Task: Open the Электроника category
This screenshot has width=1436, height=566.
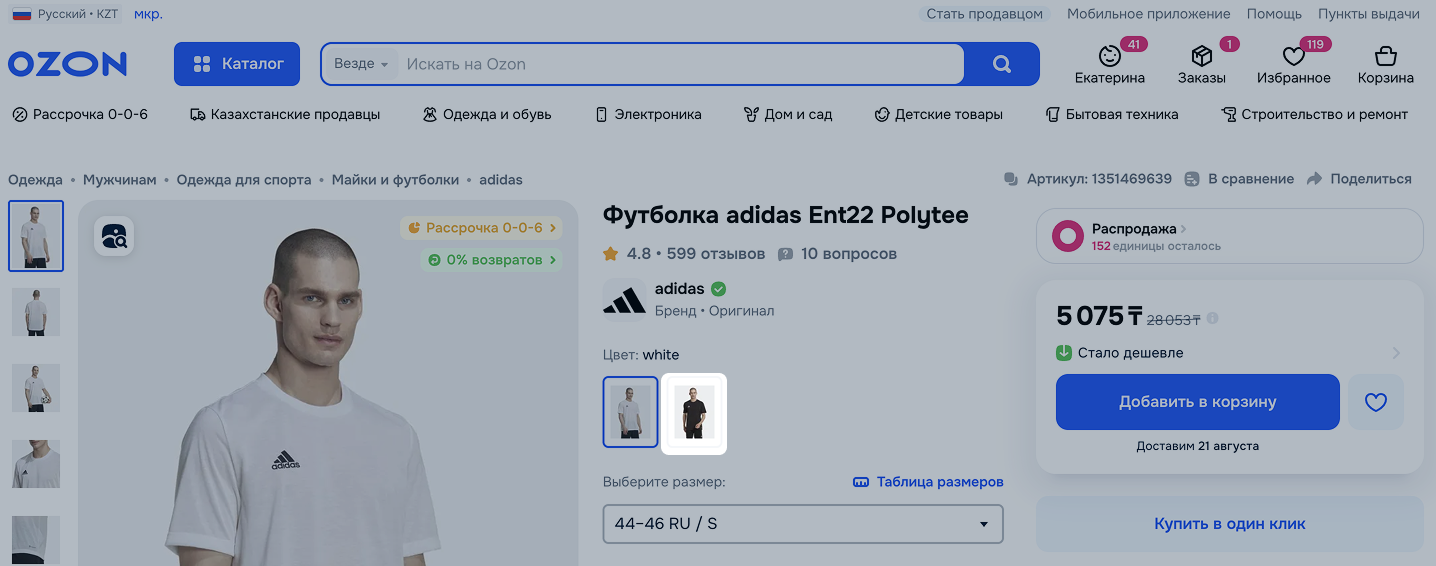Action: [x=648, y=114]
